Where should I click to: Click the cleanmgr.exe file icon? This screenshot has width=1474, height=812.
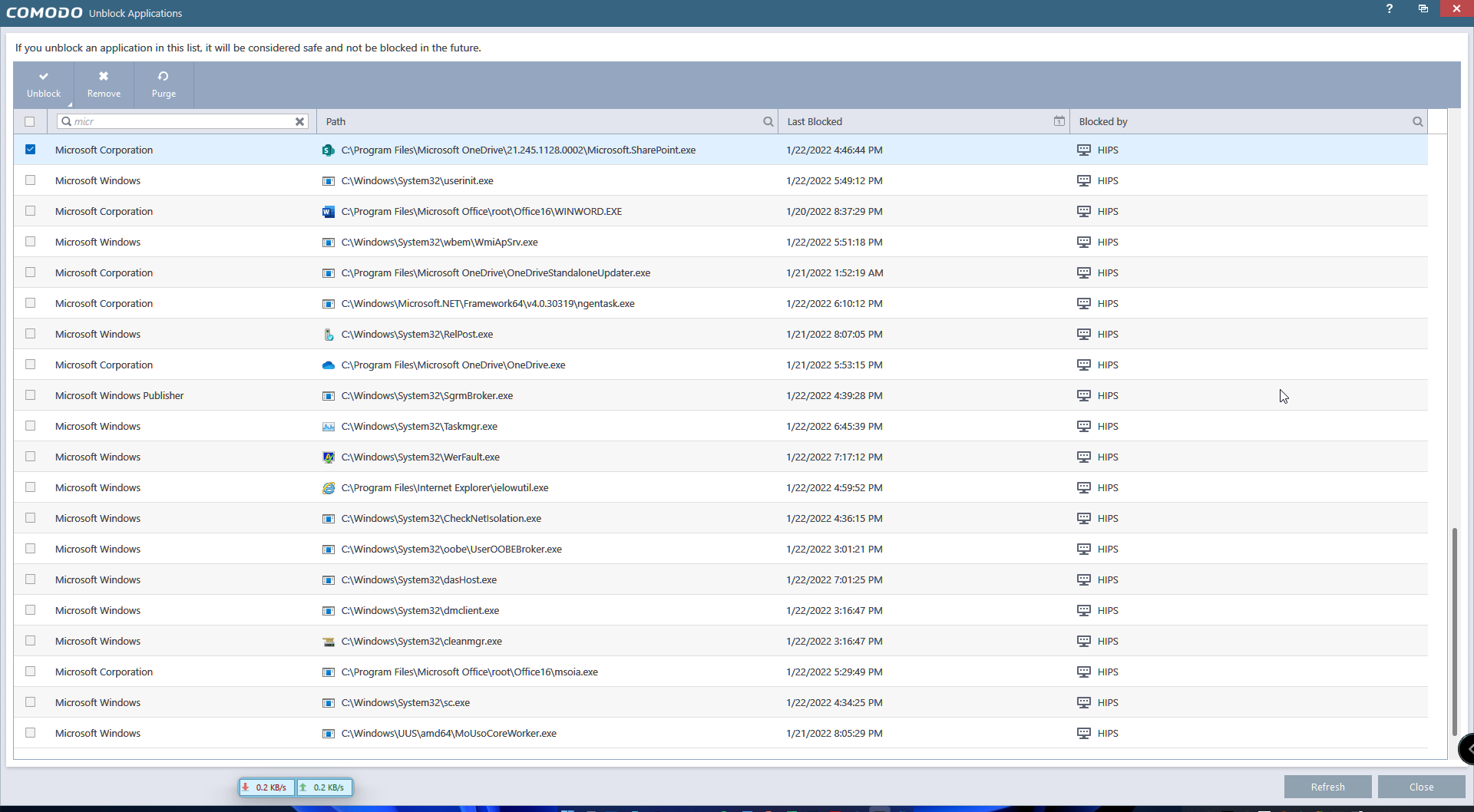pyautogui.click(x=329, y=642)
